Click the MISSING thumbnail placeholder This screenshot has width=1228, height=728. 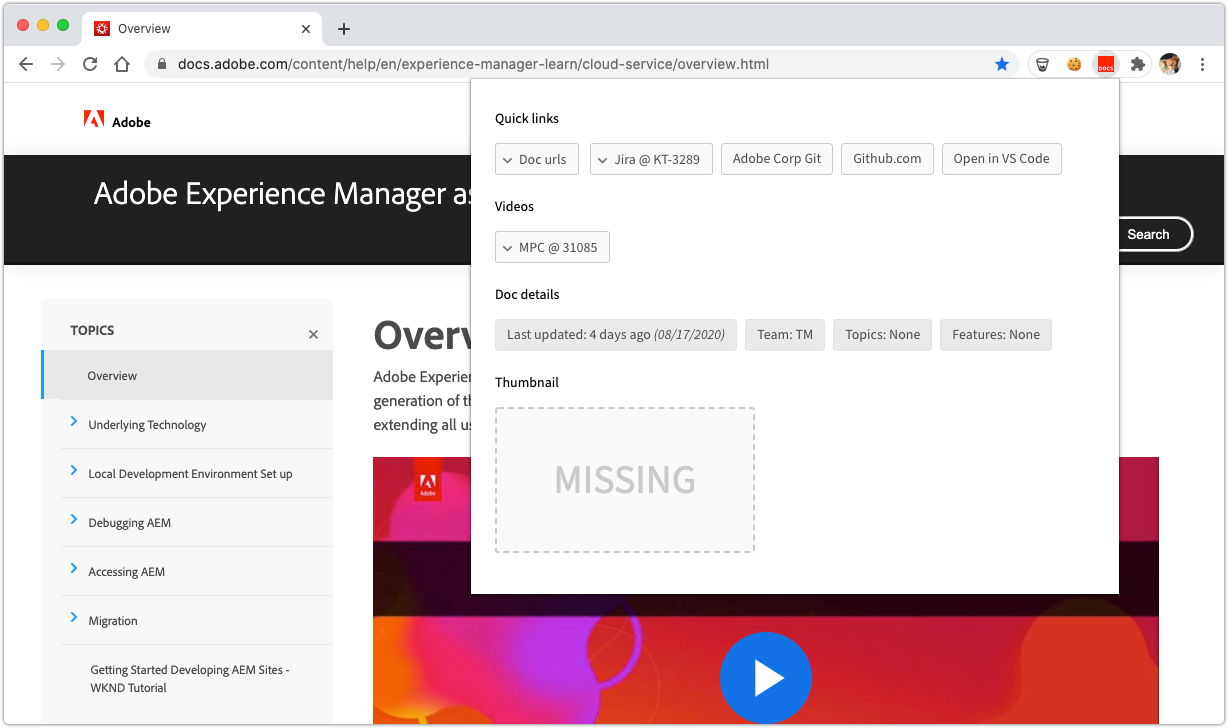624,480
